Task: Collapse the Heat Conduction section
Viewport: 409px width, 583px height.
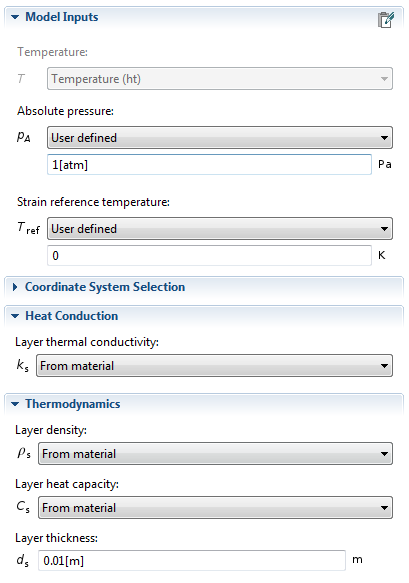Action: point(15,316)
